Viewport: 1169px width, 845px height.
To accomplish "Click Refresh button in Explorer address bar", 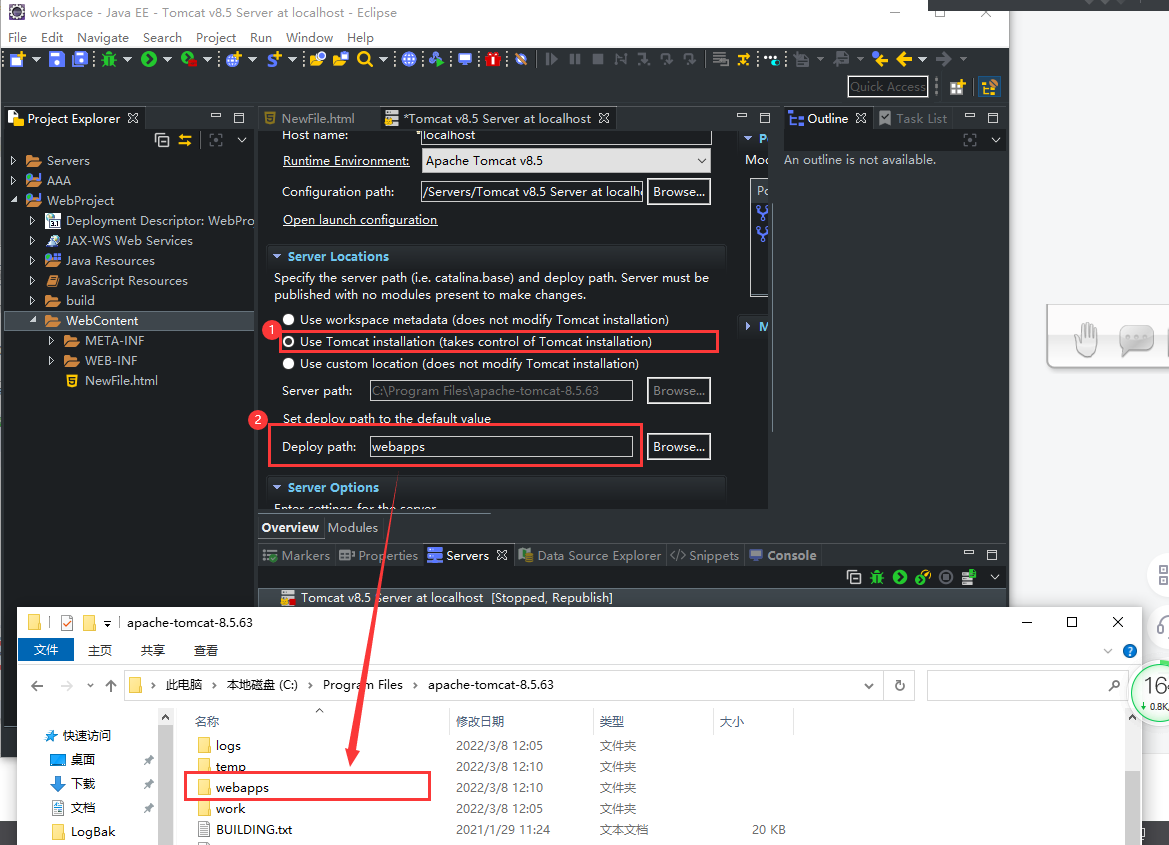I will point(900,685).
